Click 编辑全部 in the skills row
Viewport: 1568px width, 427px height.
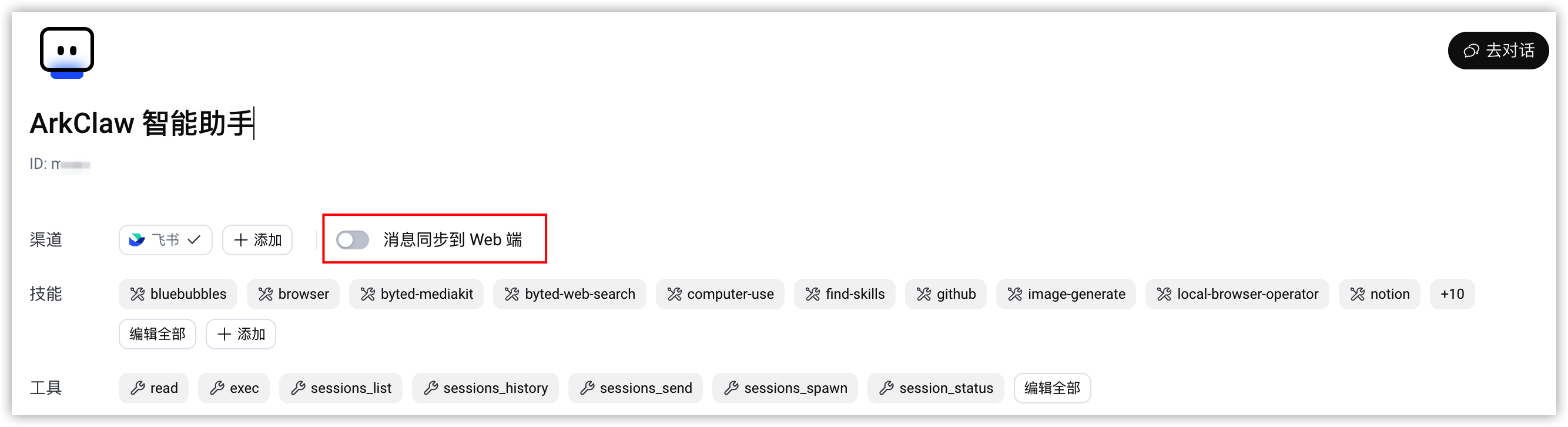(x=158, y=335)
